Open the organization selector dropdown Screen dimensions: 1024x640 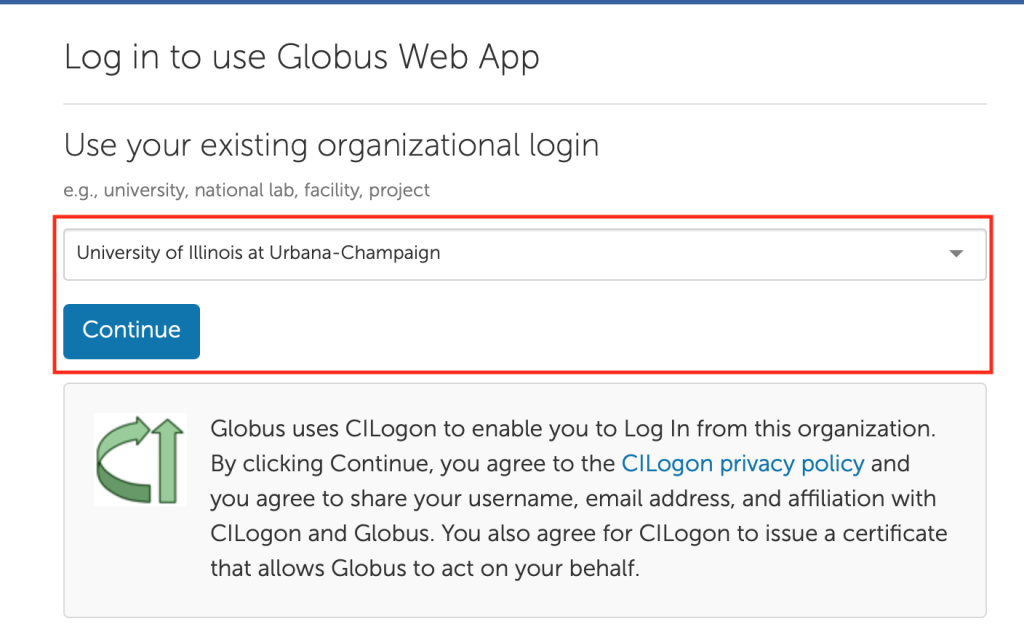[x=524, y=254]
